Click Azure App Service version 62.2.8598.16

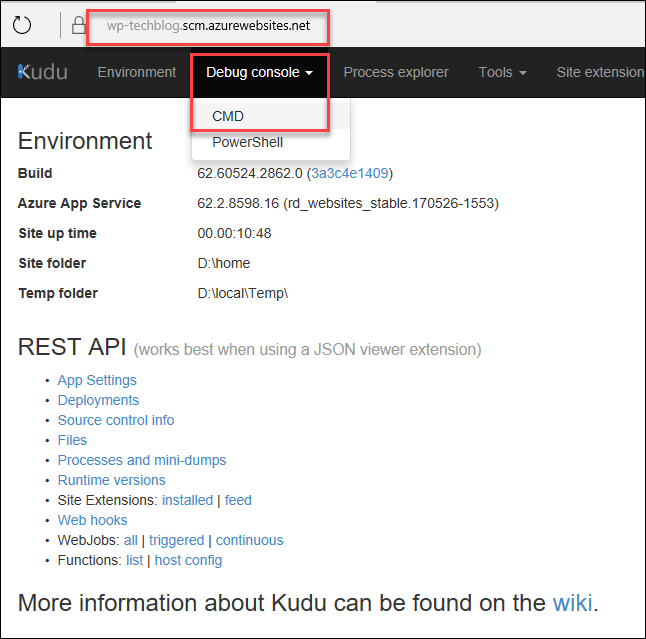click(x=238, y=203)
